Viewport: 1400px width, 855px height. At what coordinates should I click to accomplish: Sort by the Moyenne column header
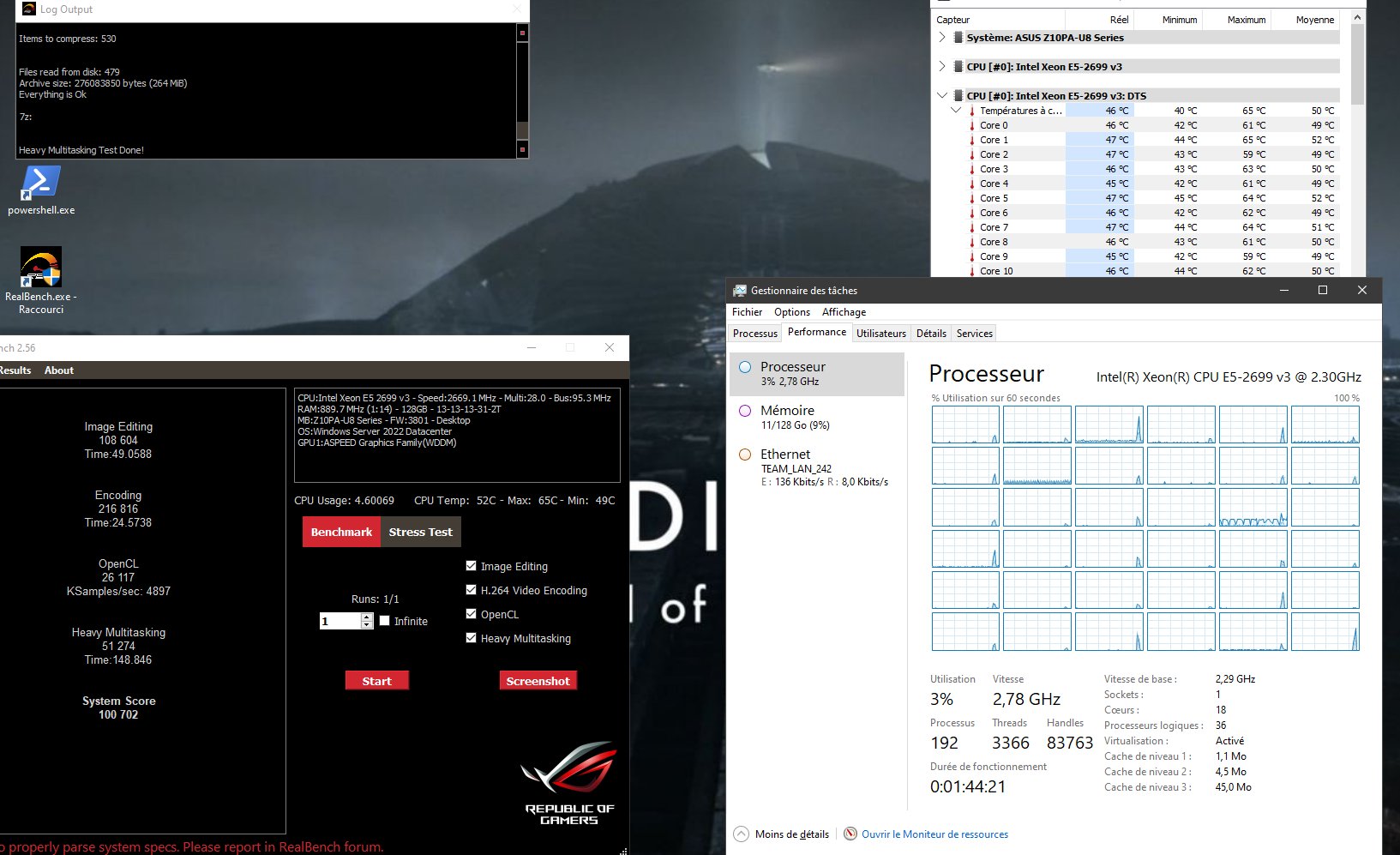coord(1305,19)
